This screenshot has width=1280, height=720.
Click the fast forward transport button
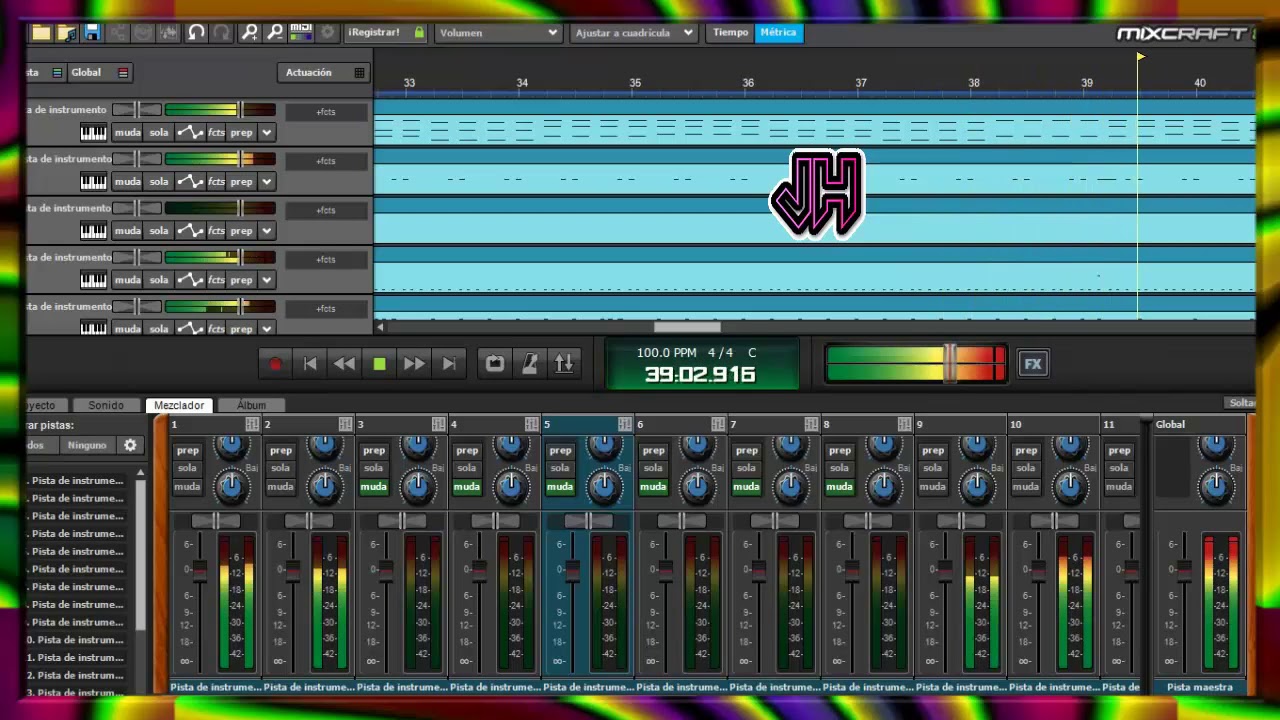click(x=414, y=364)
